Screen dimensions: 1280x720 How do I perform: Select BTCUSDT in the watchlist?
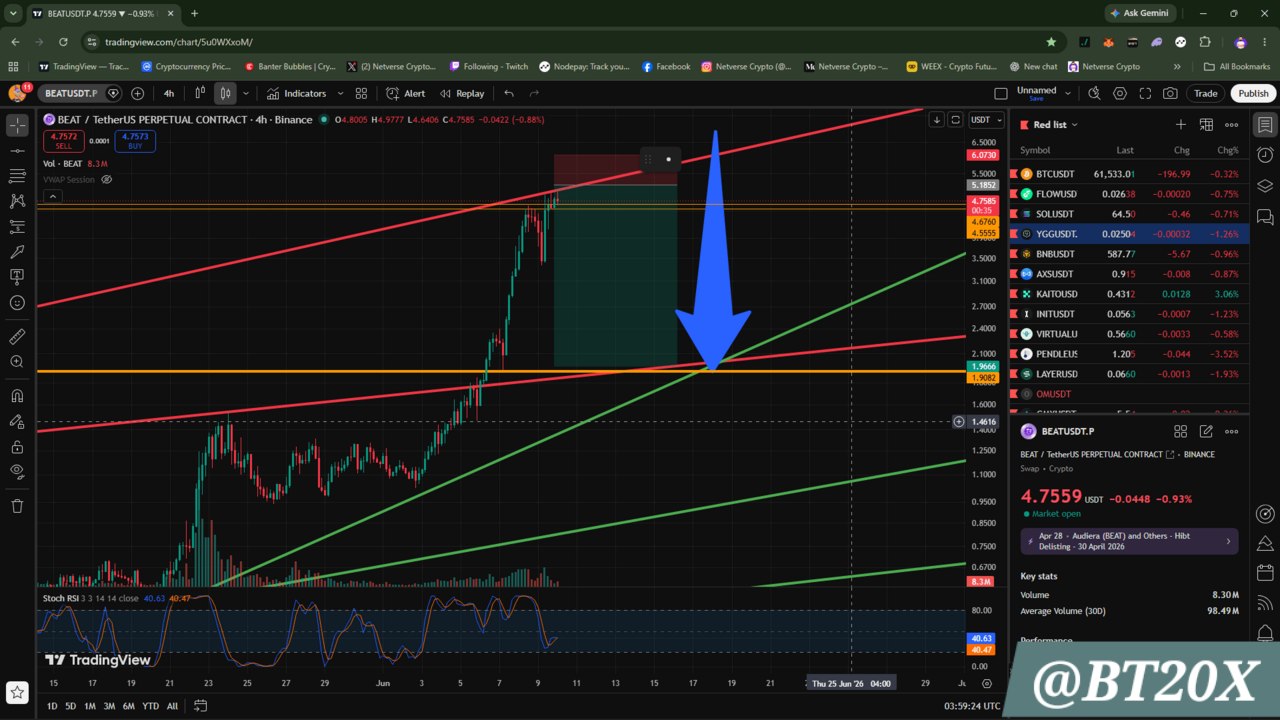click(x=1129, y=174)
